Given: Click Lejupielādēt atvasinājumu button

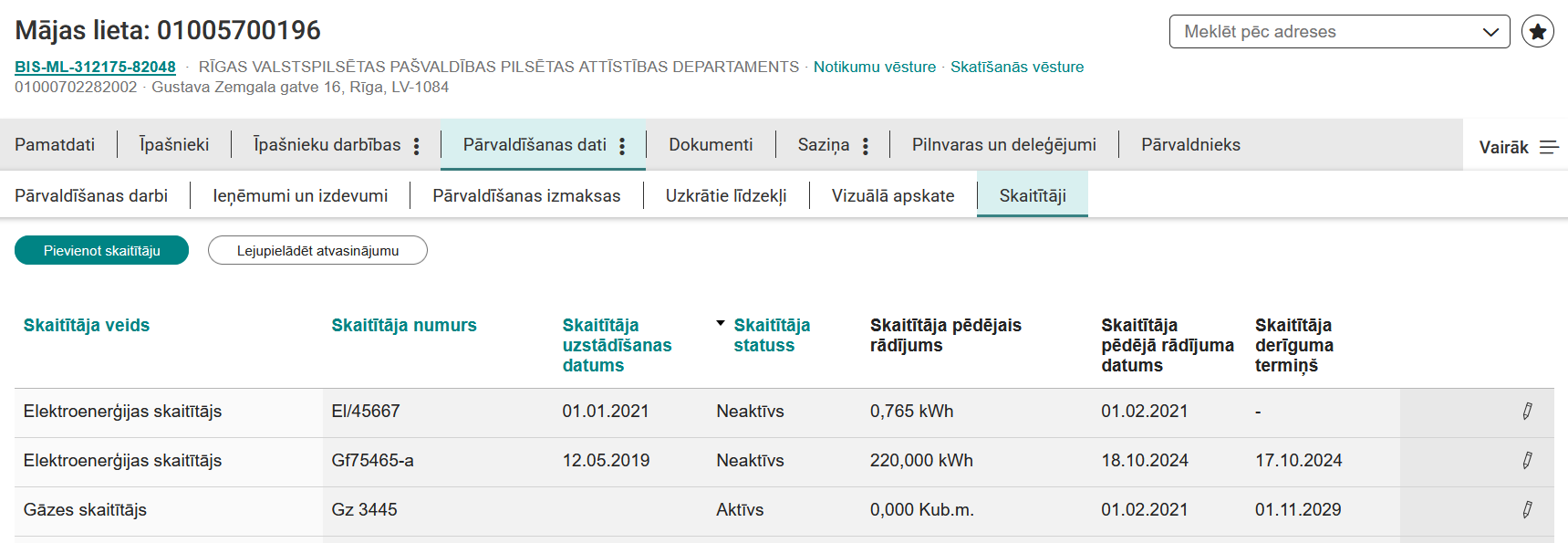Looking at the screenshot, I should tap(317, 250).
